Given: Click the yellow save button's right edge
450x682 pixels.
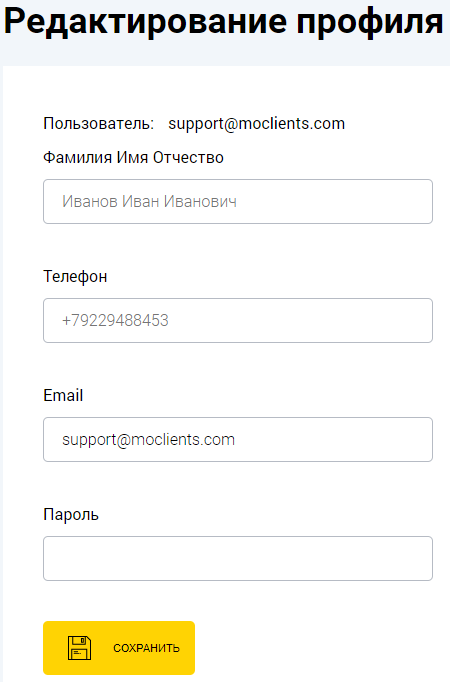Looking at the screenshot, I should (191, 648).
